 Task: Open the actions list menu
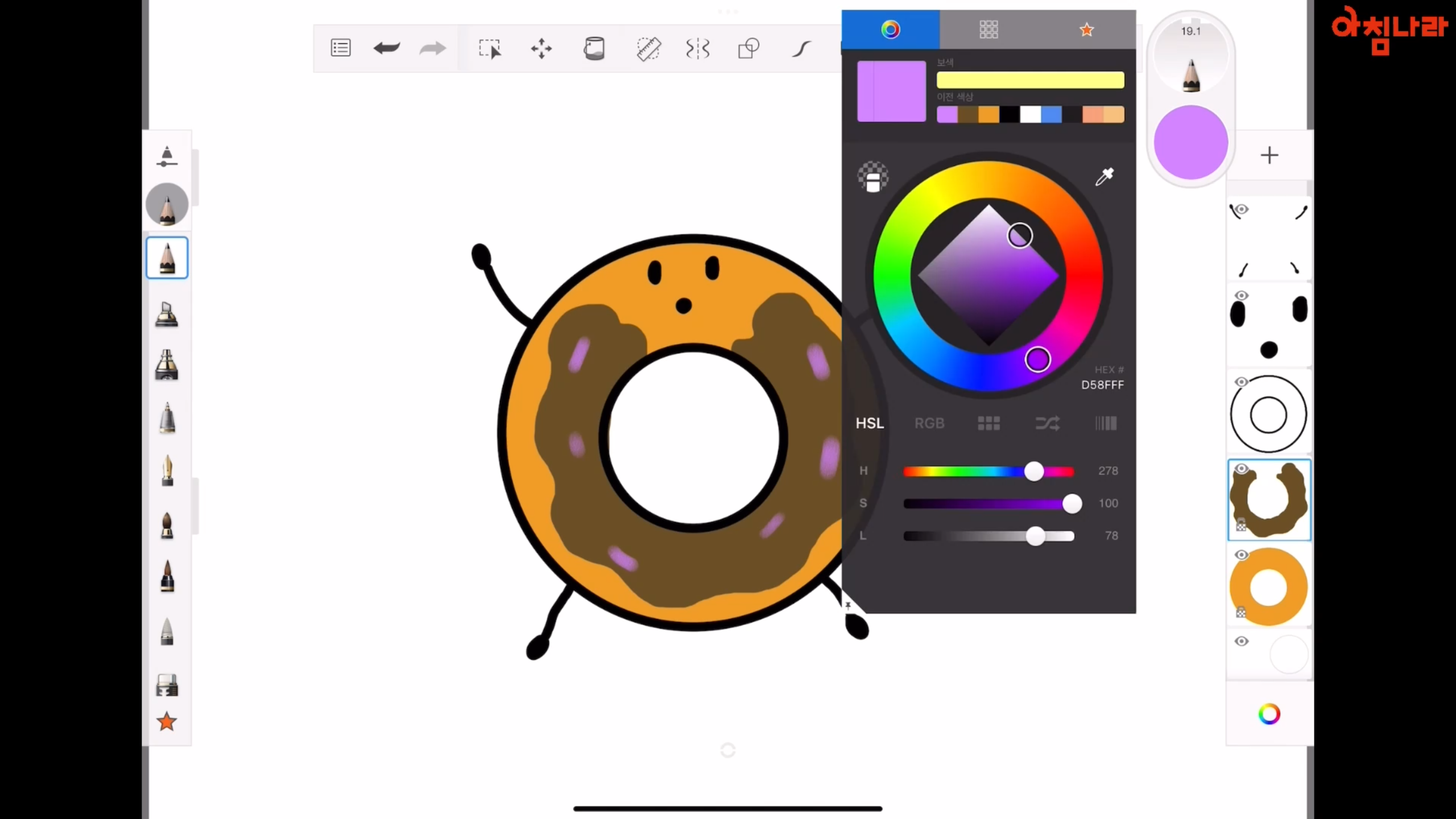(x=340, y=48)
